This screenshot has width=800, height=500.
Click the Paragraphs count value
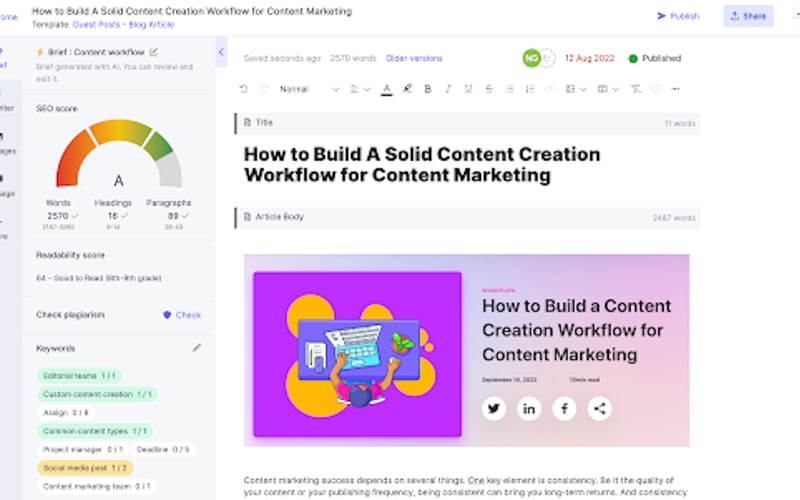tap(173, 216)
